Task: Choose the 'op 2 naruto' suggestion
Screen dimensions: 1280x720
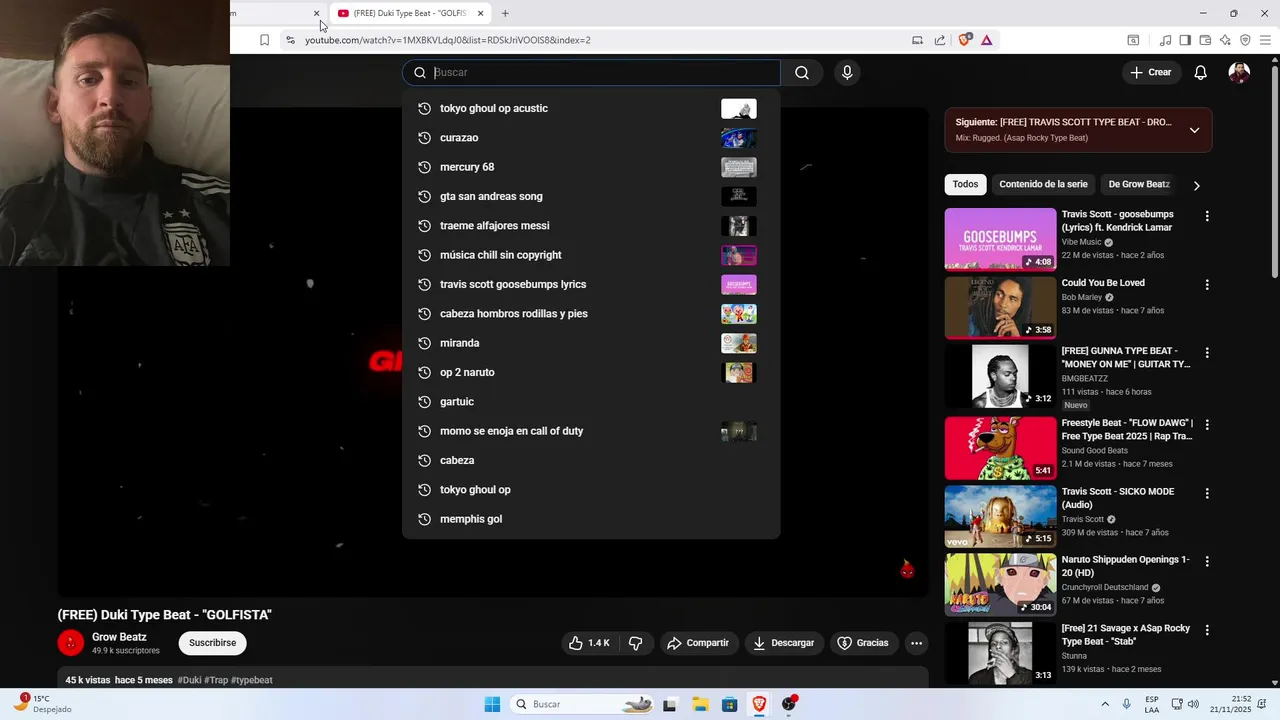Action: [590, 372]
